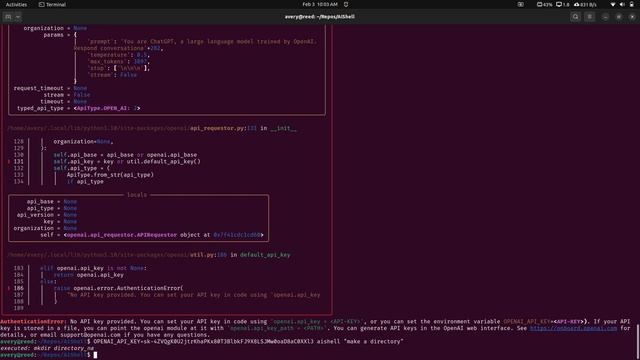Click line 186 'raise openai.error.AuthenticationError'
Image resolution: width=640 pixels, height=360 pixels.
pos(118,288)
